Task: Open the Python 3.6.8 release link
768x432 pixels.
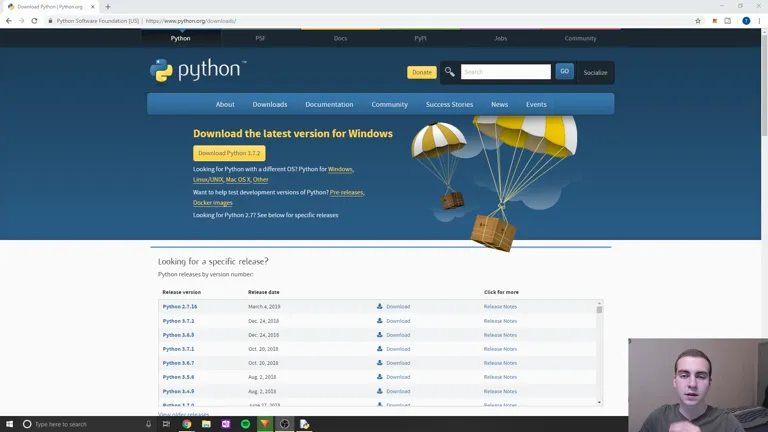Action: click(x=178, y=335)
